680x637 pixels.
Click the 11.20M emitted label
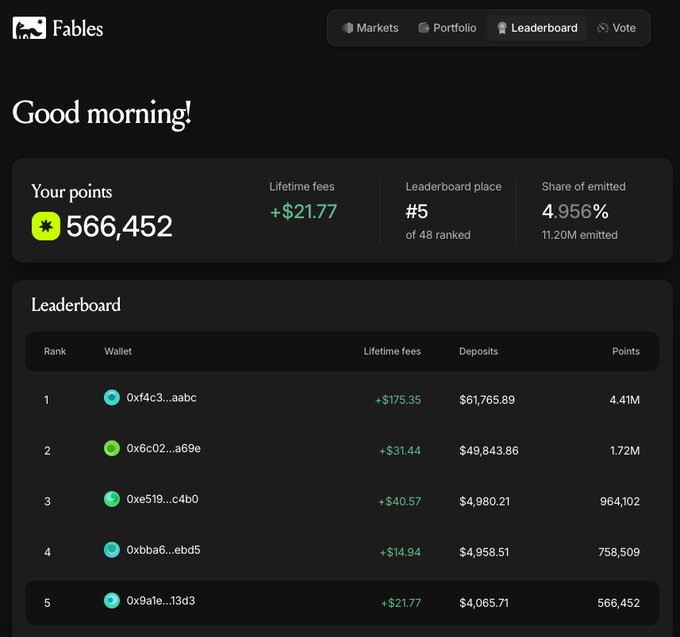pos(579,235)
